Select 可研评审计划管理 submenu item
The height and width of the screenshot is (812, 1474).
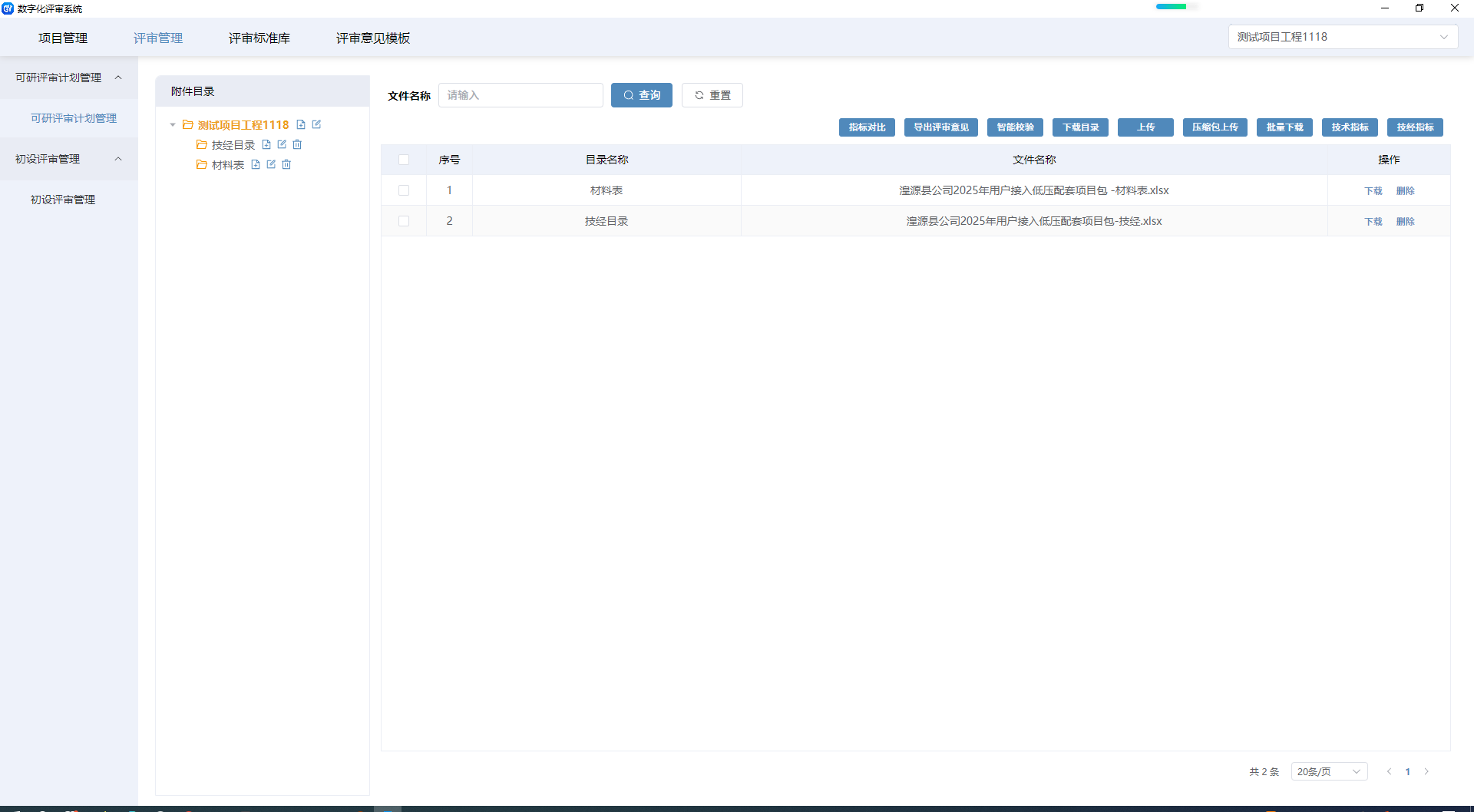tap(74, 118)
